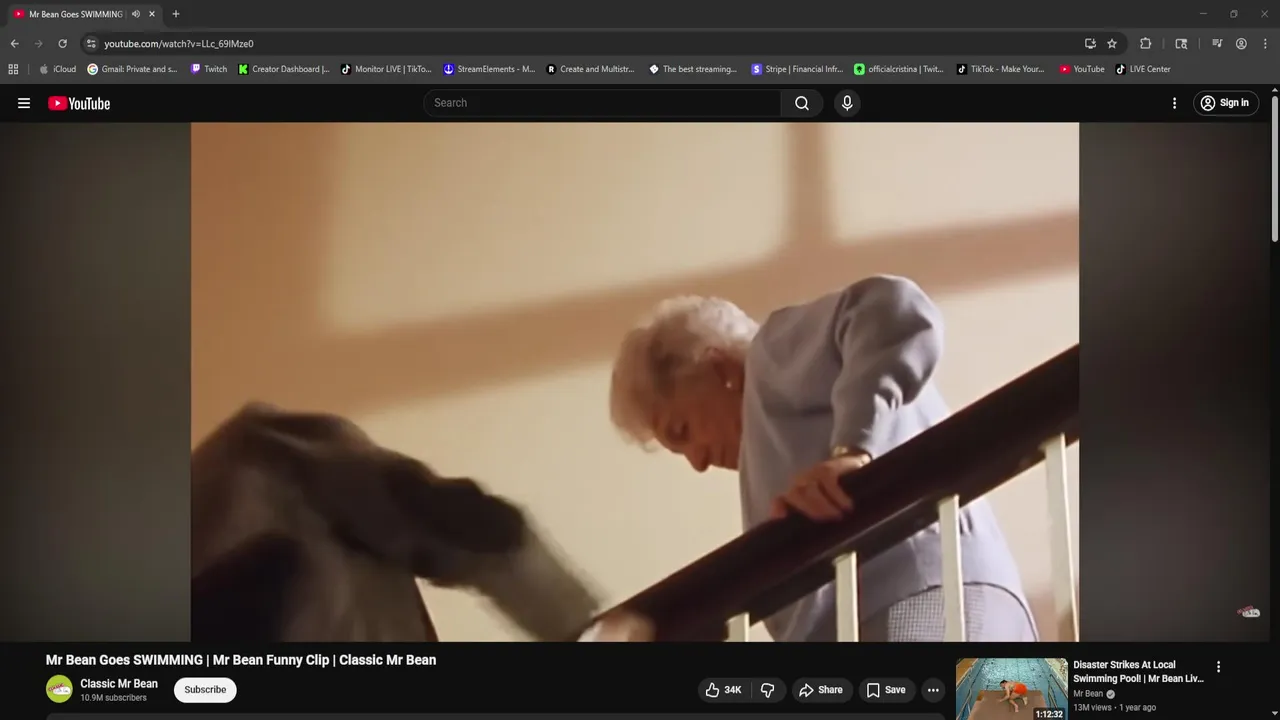Image resolution: width=1280 pixels, height=720 pixels.
Task: Close the Mr Bean Goes SWIMMING tab
Action: 152,14
